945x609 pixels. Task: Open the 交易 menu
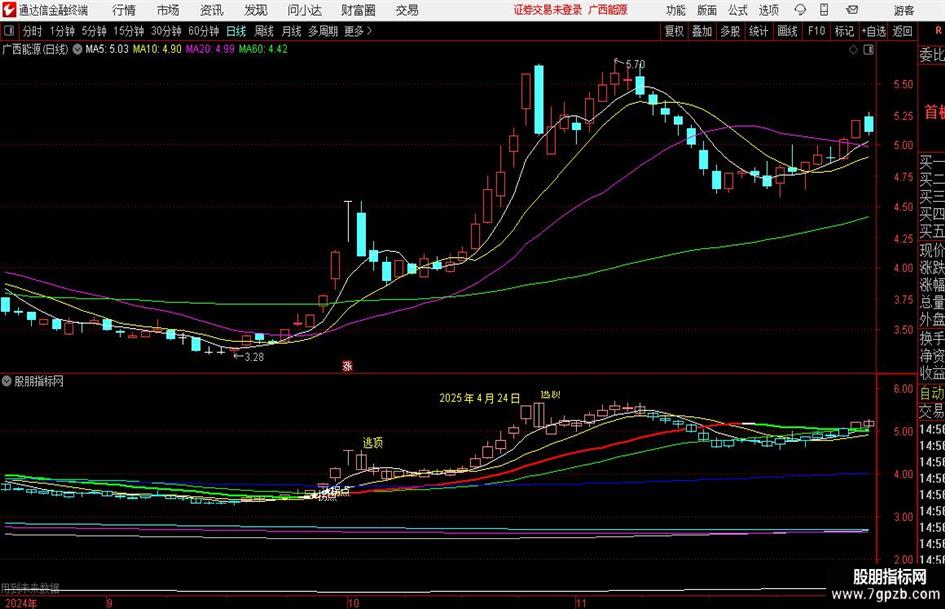click(407, 10)
